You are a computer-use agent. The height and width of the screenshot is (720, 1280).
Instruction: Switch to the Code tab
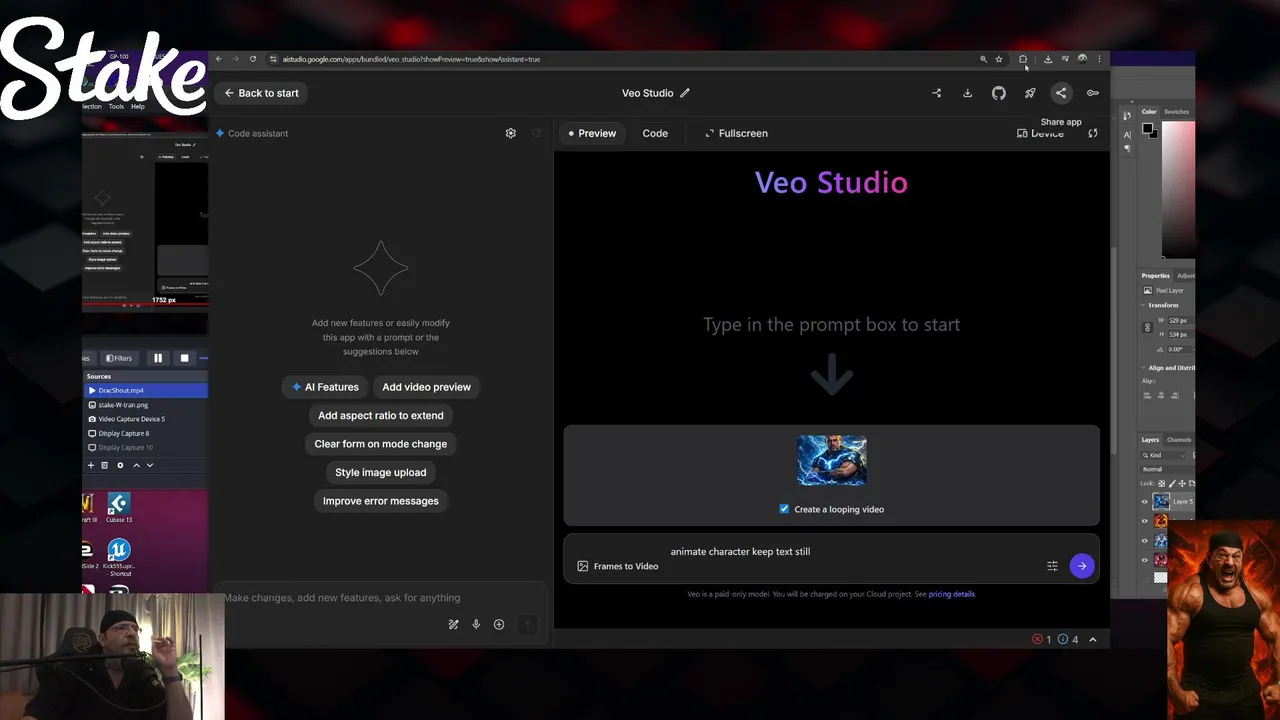tap(655, 133)
